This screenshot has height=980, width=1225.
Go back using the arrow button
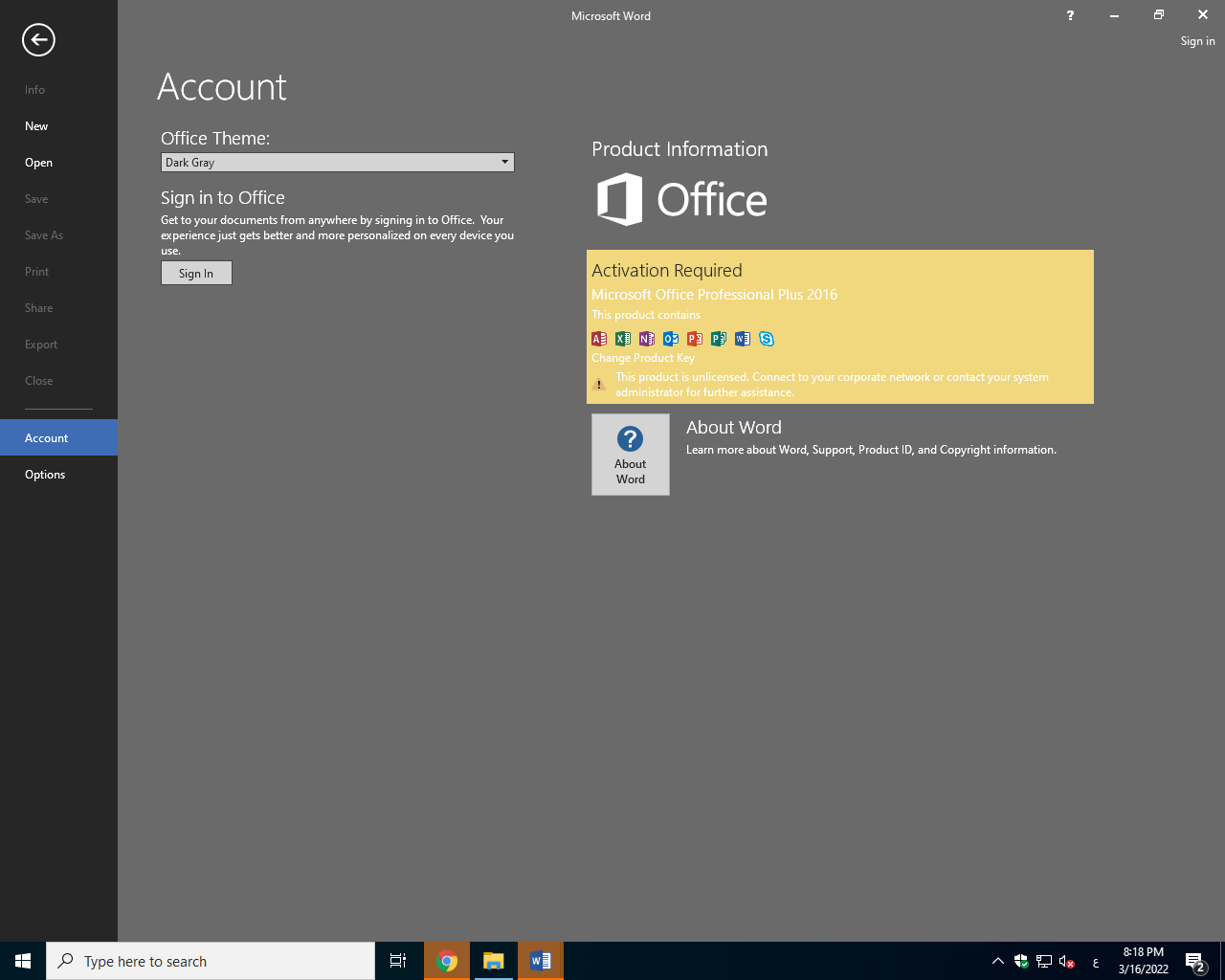click(x=38, y=39)
